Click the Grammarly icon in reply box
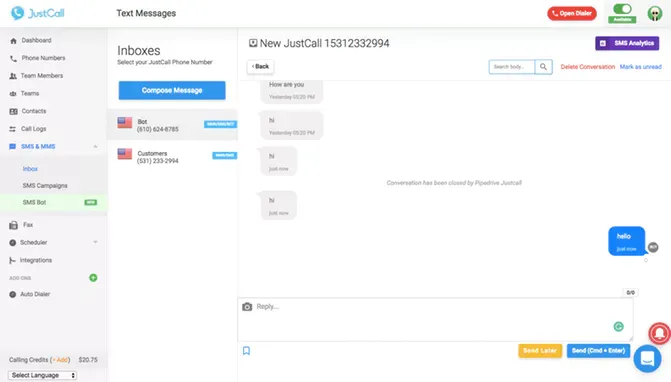The image size is (671, 382). point(618,326)
